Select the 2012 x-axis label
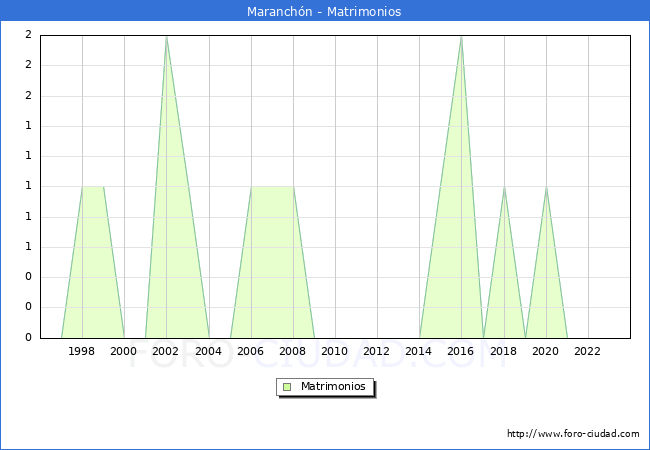Viewport: 650px width, 450px height. (376, 351)
